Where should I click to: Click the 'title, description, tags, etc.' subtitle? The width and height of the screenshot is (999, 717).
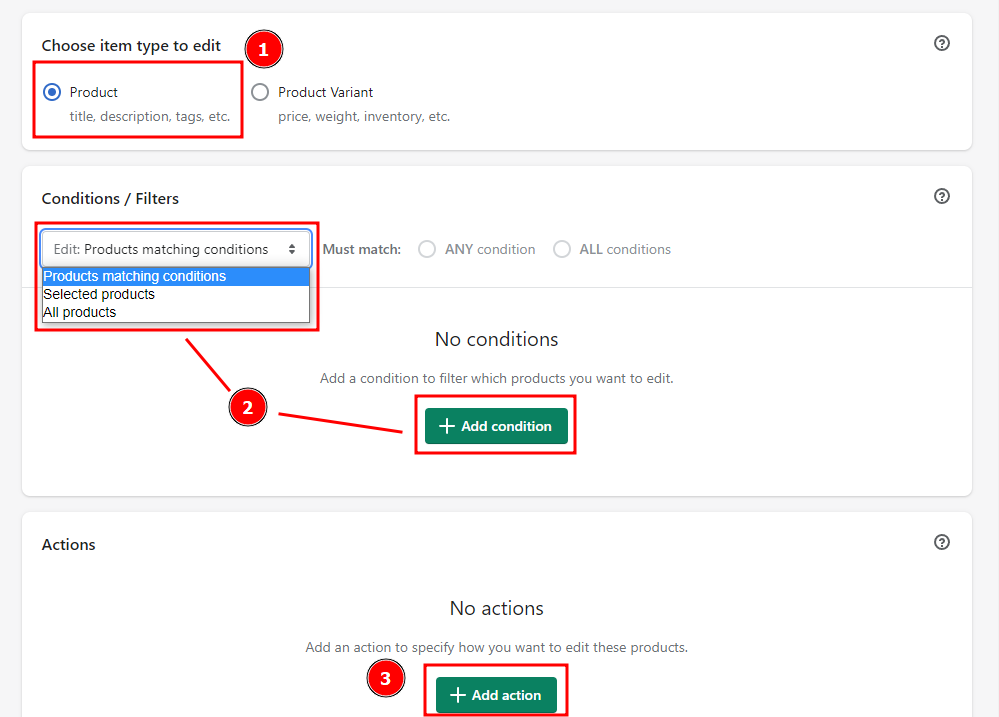pos(150,116)
